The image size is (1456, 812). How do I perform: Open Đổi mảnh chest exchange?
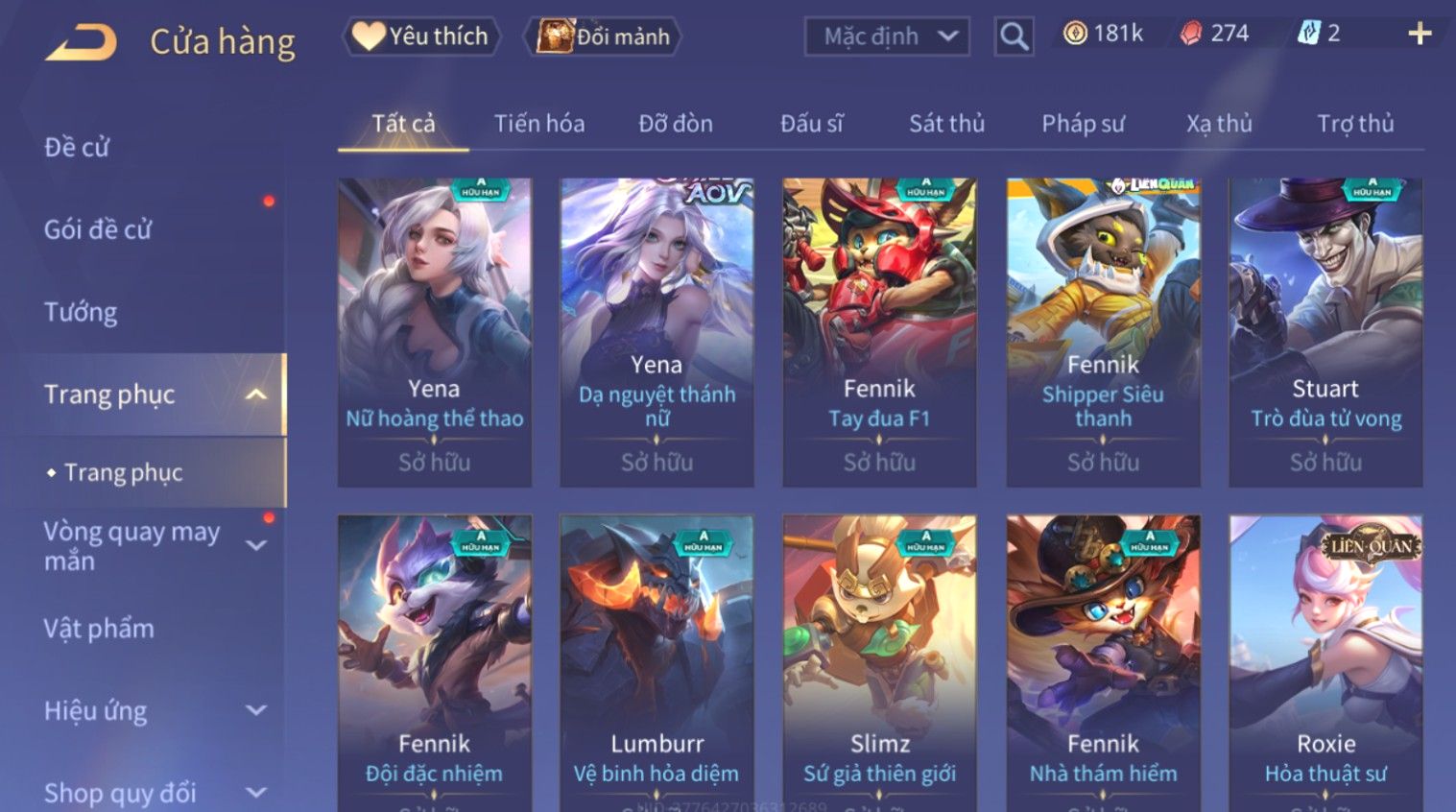[x=603, y=36]
